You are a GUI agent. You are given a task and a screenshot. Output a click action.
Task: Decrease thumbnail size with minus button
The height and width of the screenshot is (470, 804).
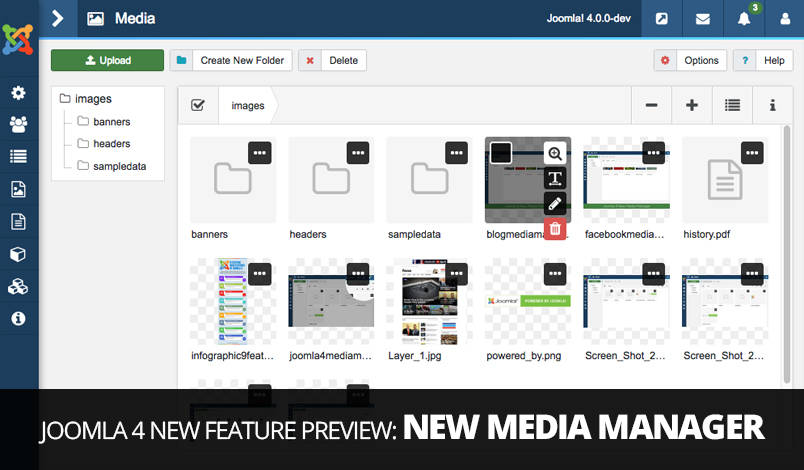tap(651, 105)
